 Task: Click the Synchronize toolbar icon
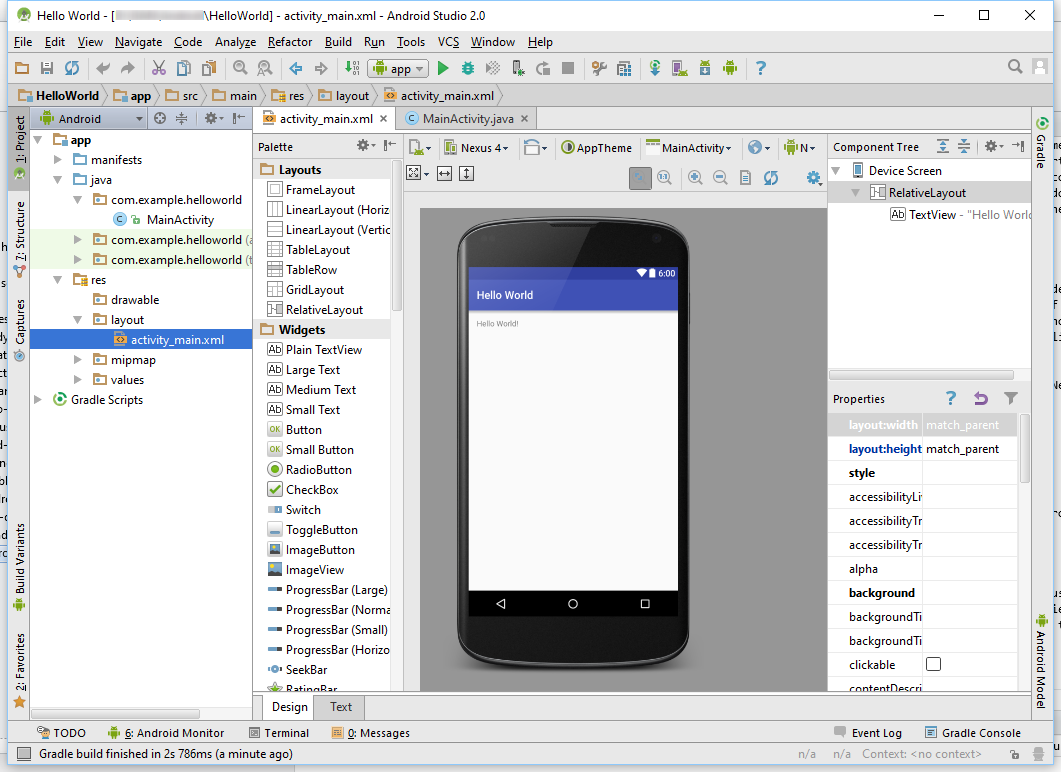[x=72, y=68]
